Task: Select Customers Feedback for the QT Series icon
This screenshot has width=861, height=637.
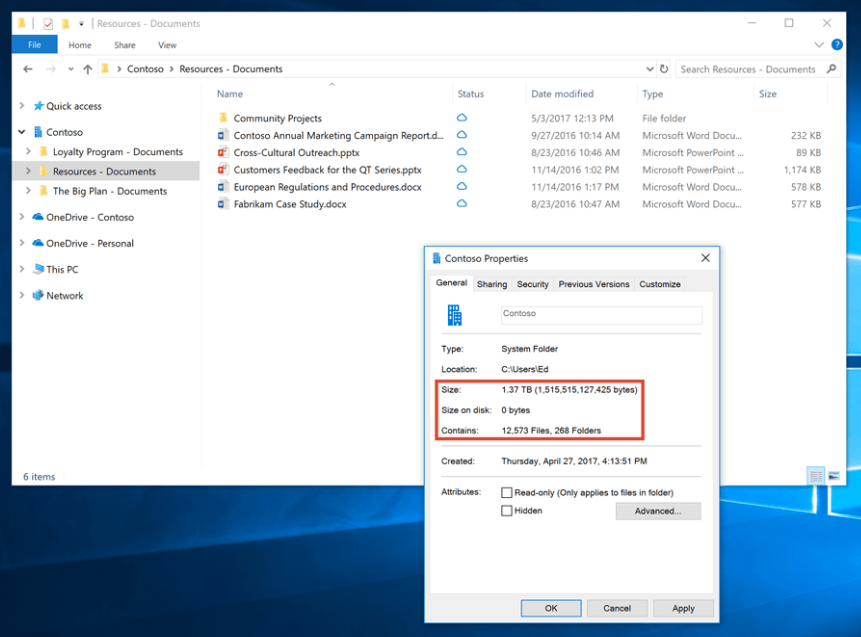Action: pos(223,169)
